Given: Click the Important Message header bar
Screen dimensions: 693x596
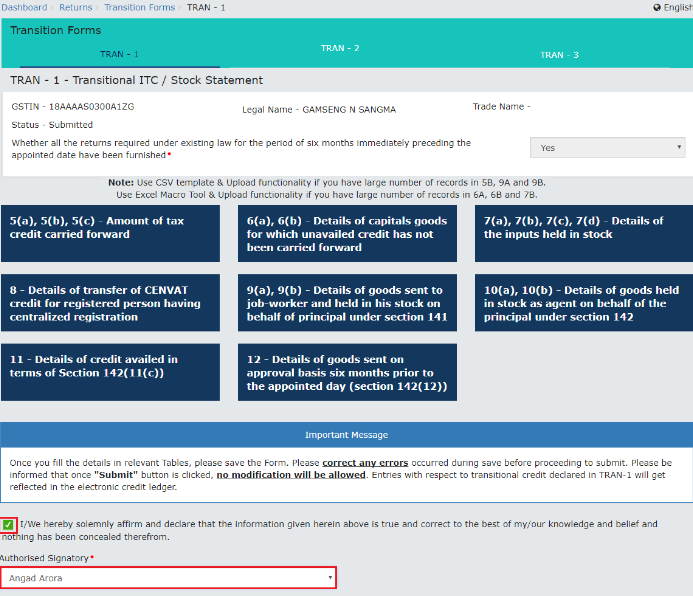Looking at the screenshot, I should click(346, 435).
